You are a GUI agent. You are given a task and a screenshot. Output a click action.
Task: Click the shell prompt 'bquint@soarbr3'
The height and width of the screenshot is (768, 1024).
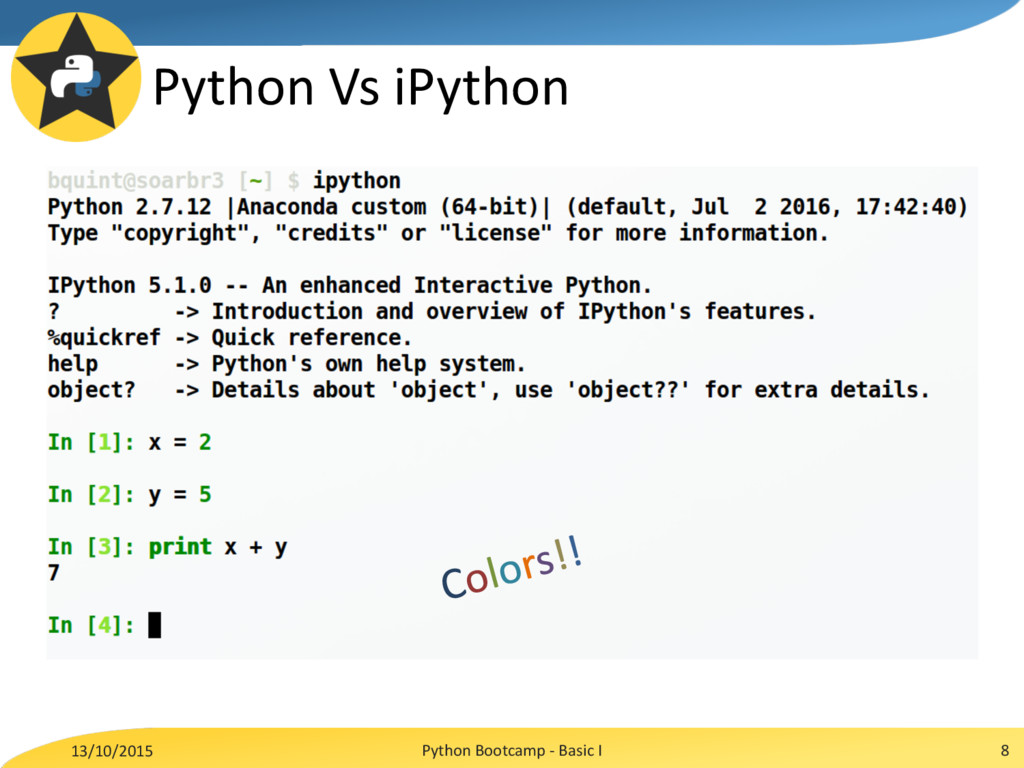pos(136,181)
